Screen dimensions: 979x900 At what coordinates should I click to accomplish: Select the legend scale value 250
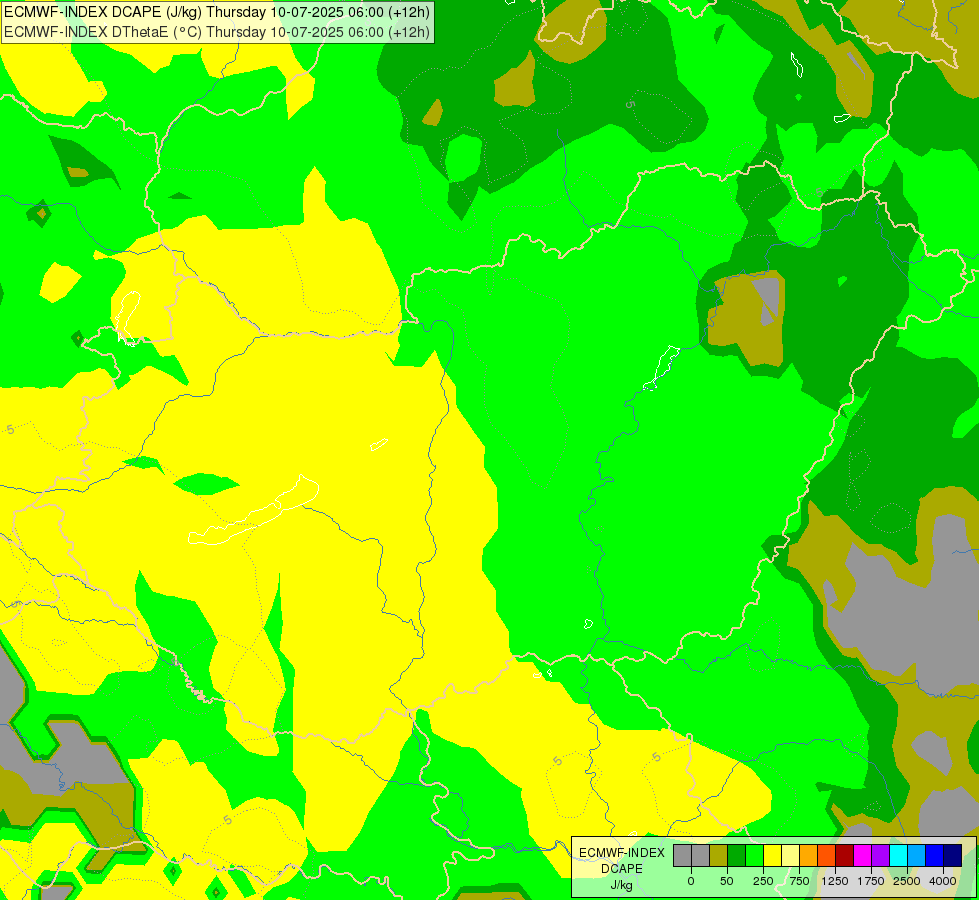coord(763,881)
